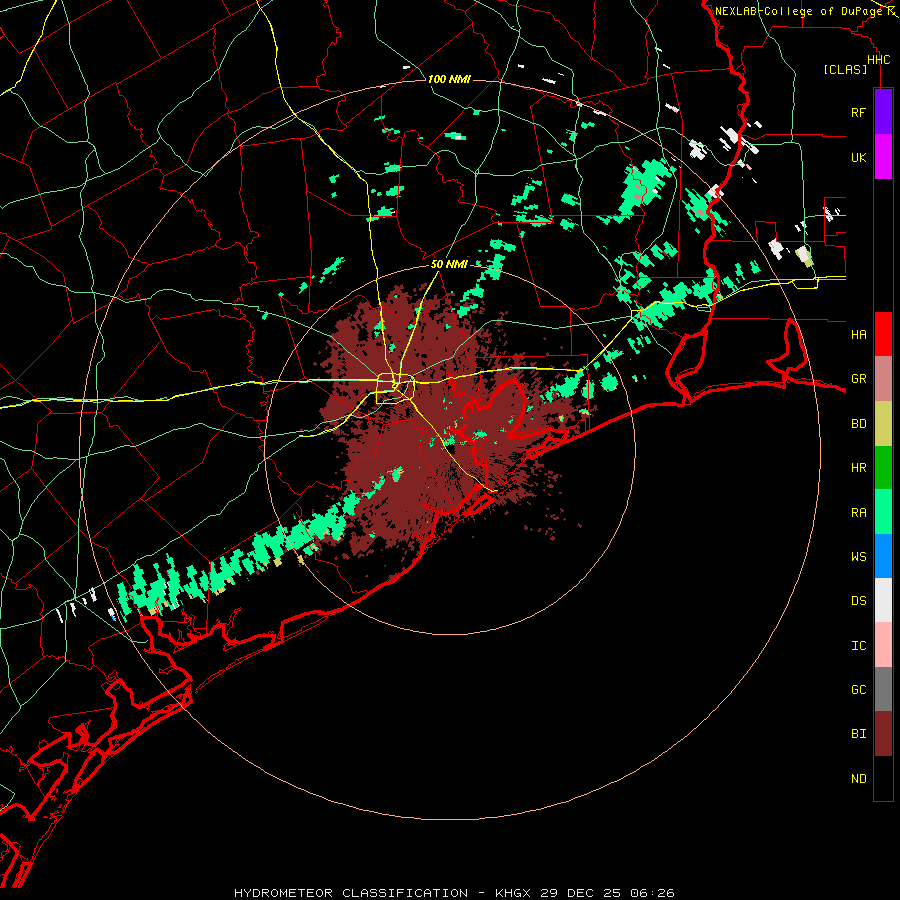Click the HA legend label
900x900 pixels.
[859, 334]
